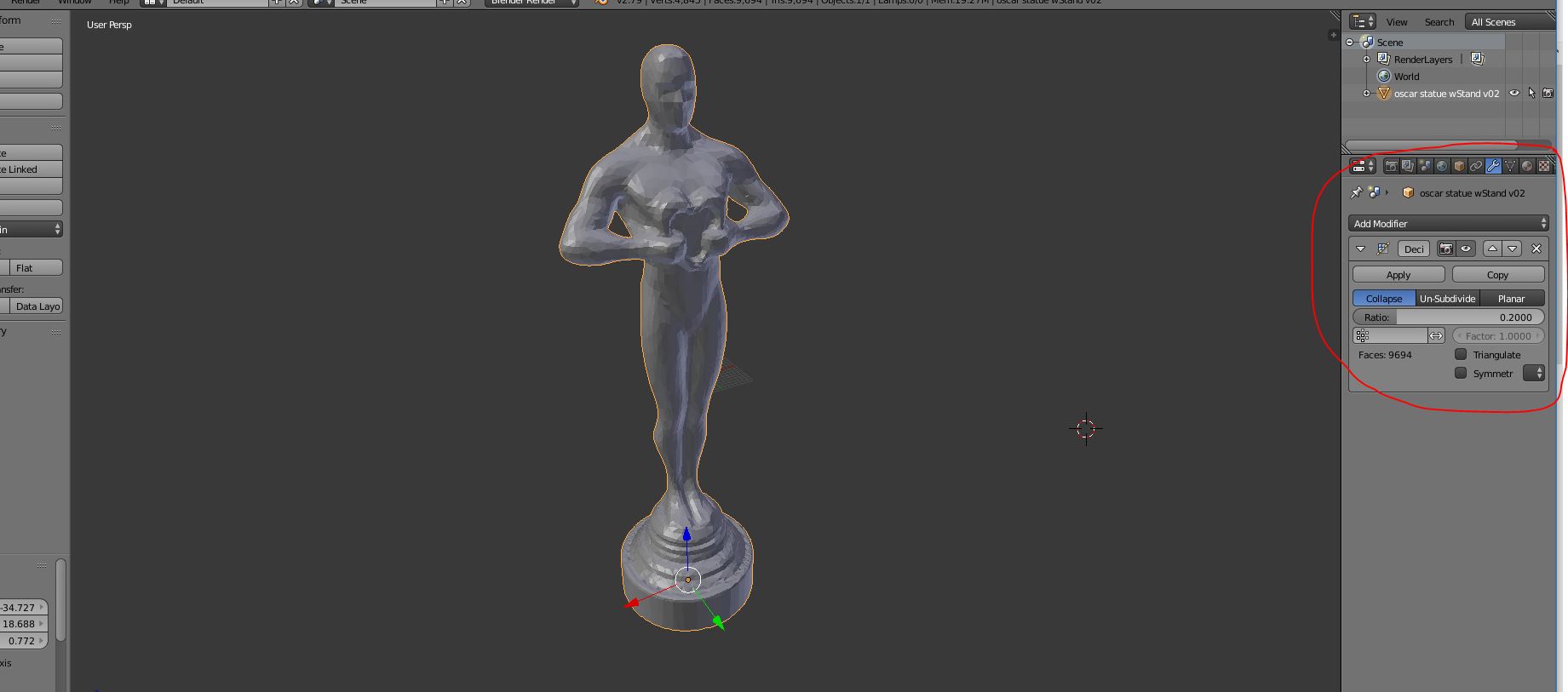This screenshot has width=1568, height=692.
Task: Collapse the Decimate modifier panel
Action: 1360,249
